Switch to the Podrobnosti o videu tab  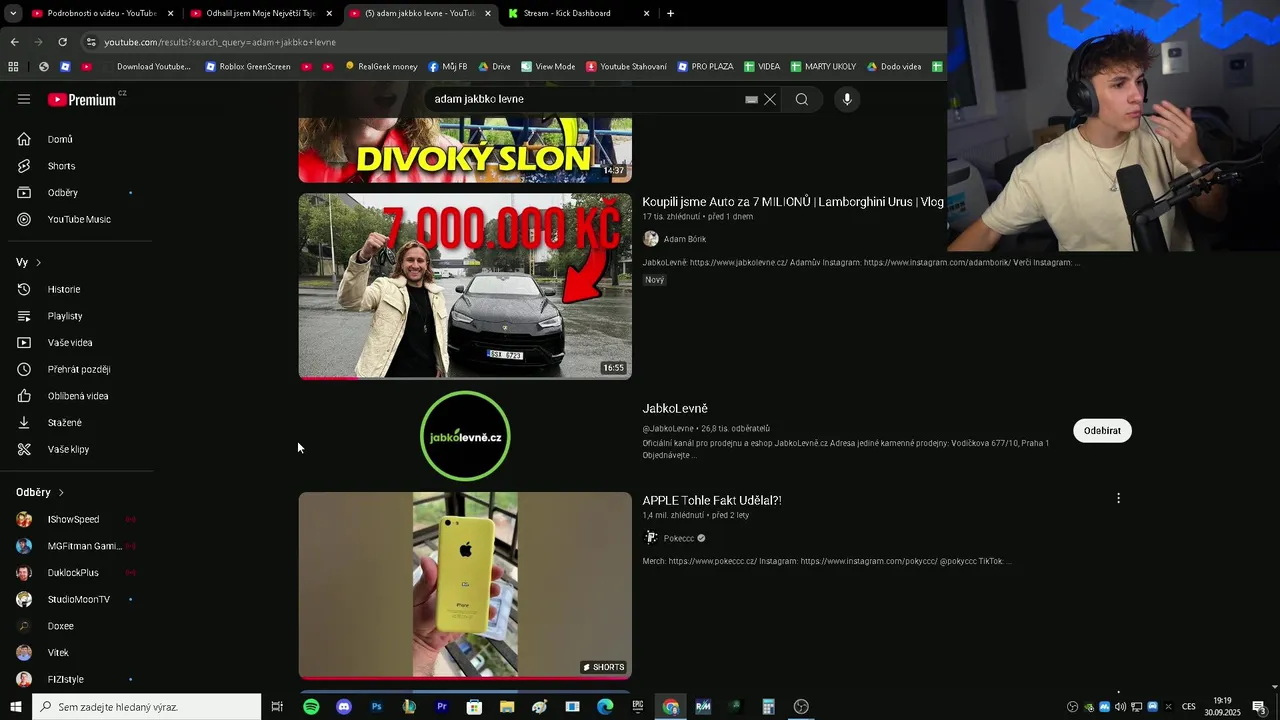click(x=102, y=13)
